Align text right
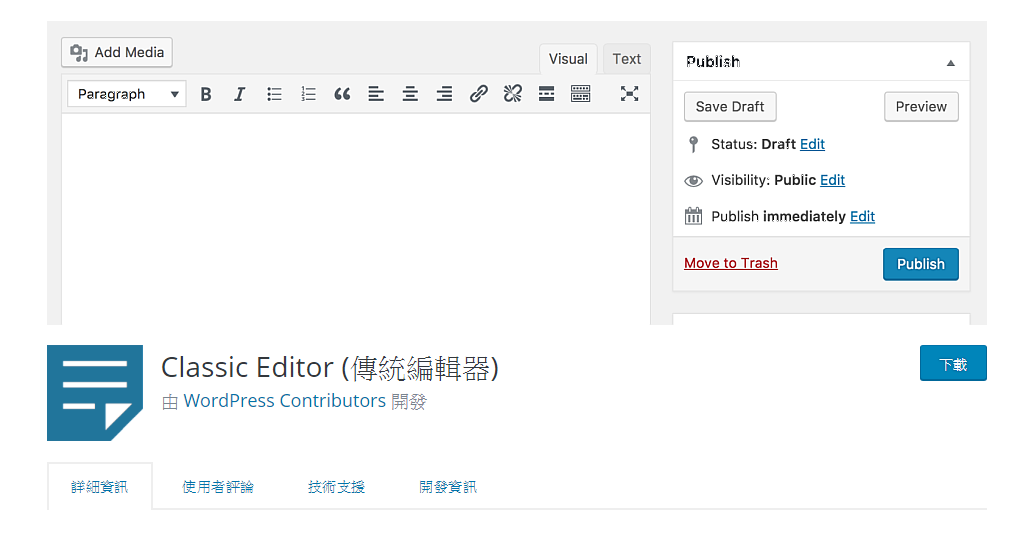Screen dimensions: 1015x540 point(444,95)
